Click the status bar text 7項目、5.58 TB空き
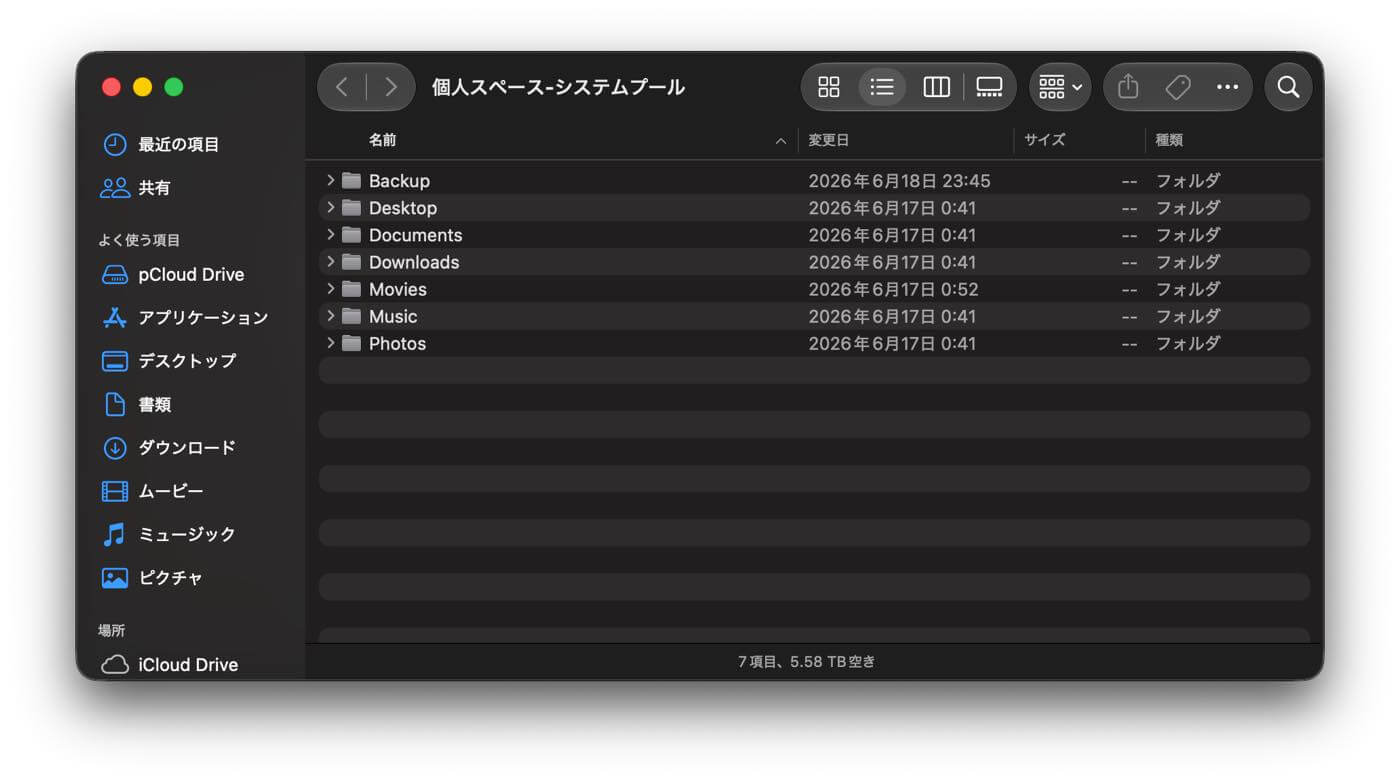Image resolution: width=1400 pixels, height=781 pixels. (806, 661)
